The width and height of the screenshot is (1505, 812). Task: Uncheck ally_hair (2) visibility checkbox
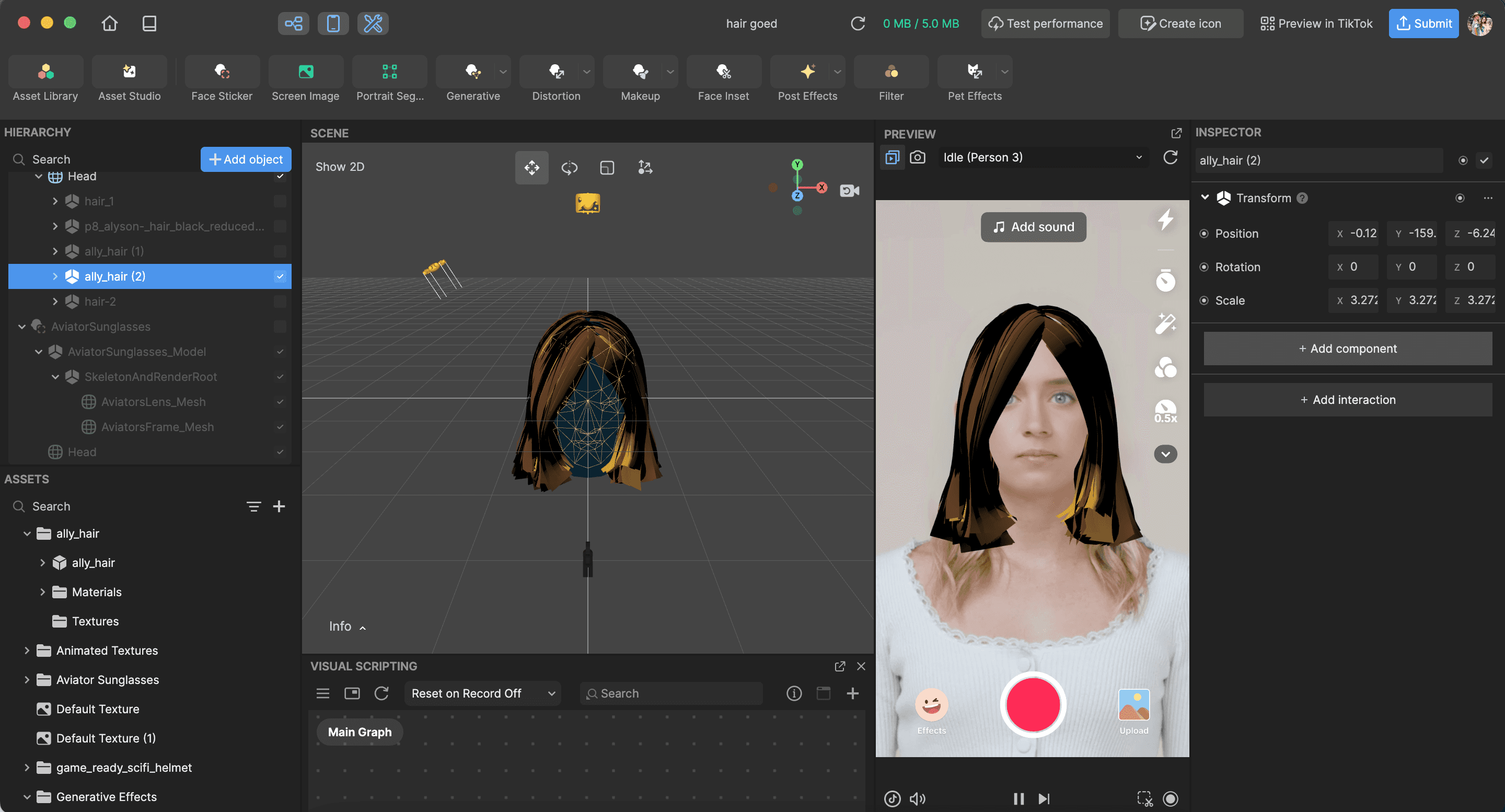280,276
